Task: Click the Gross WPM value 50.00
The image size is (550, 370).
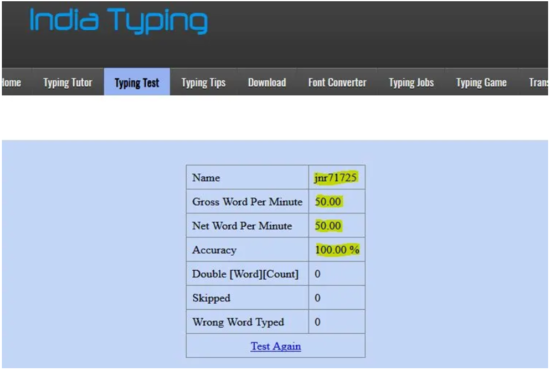Action: coord(328,202)
